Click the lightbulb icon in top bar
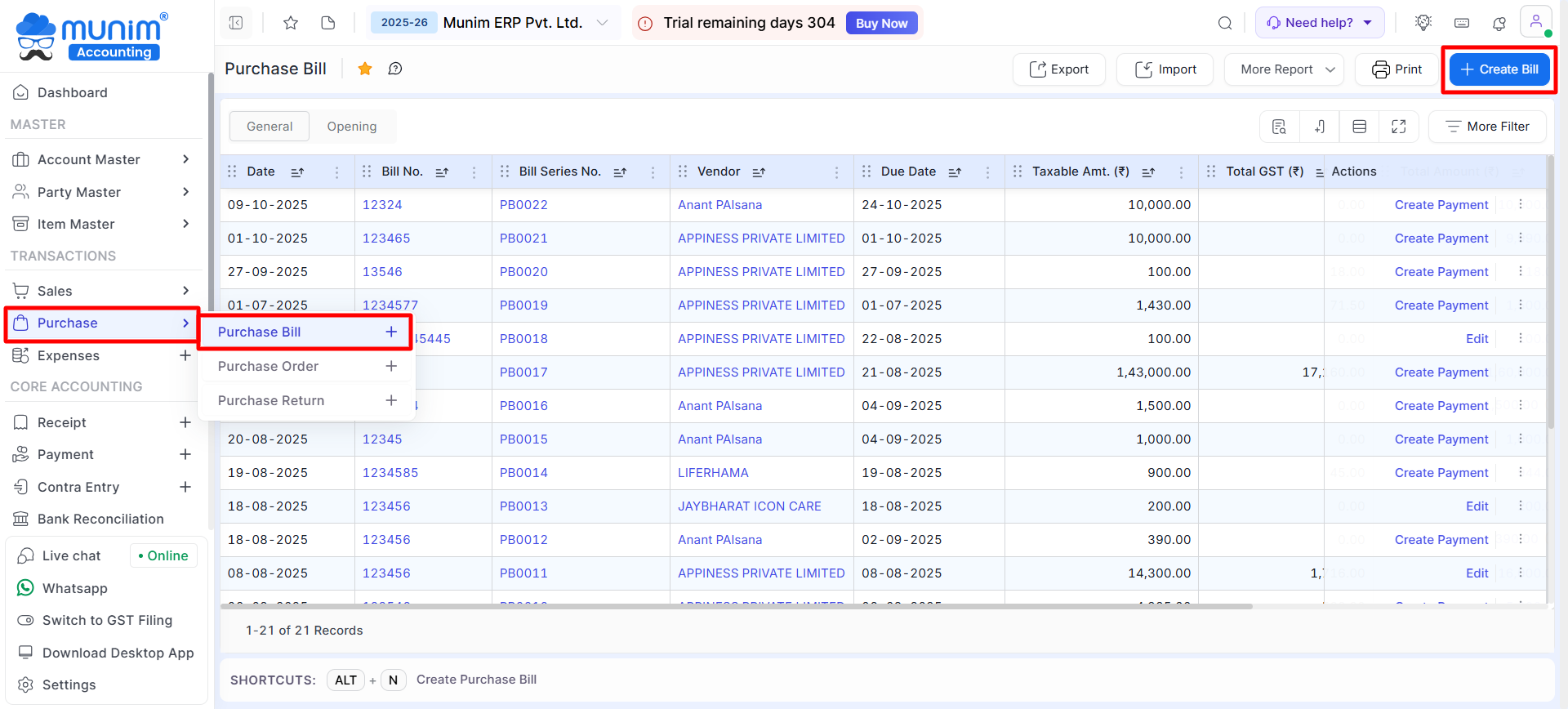The height and width of the screenshot is (709, 1568). tap(1423, 23)
